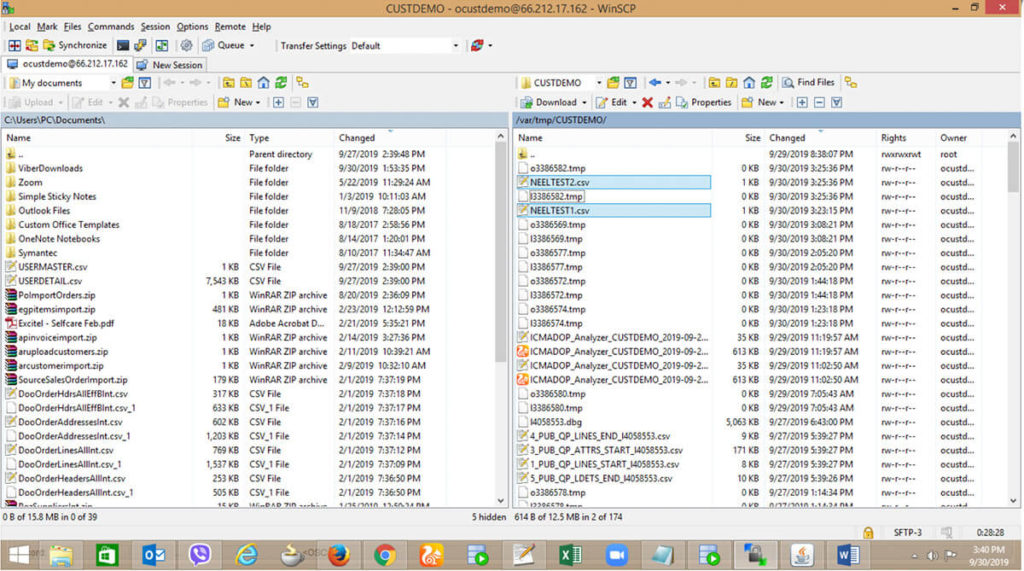Click the SFTP-3 protocol status indicator
Image resolution: width=1024 pixels, height=571 pixels.
(908, 532)
